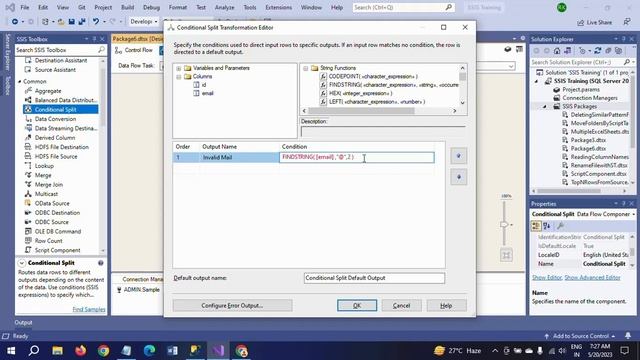This screenshot has height=360, width=640.
Task: Click Save icon in Visual Studio toolbar
Action: 71,22
